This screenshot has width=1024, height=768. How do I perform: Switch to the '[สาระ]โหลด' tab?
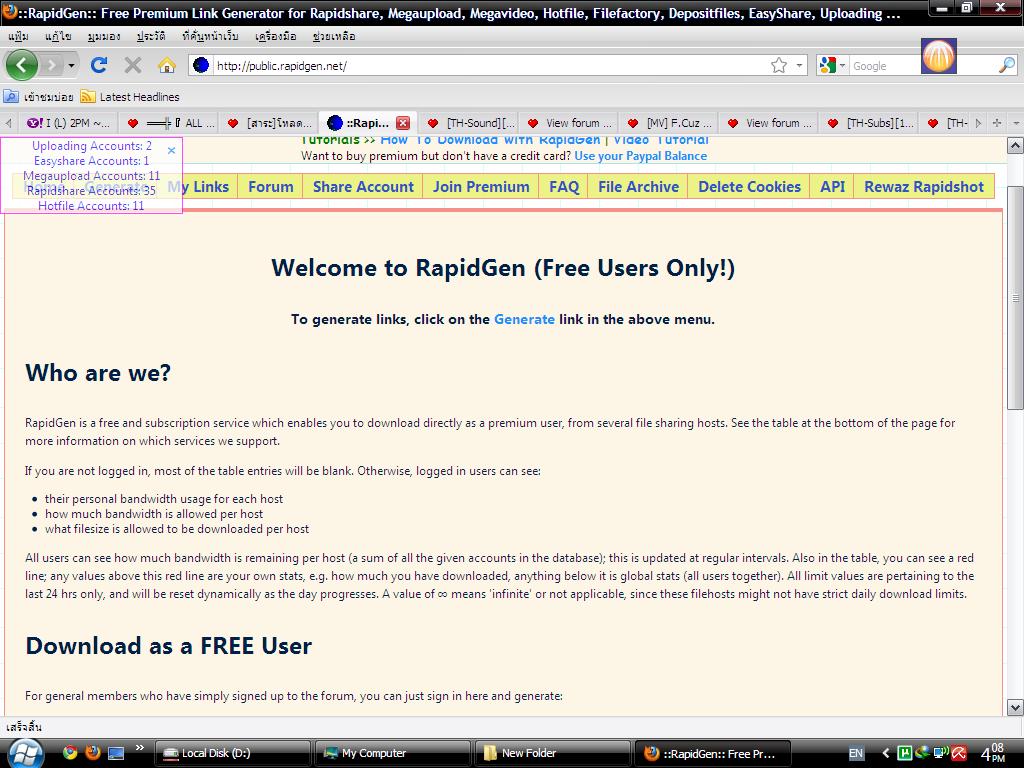coord(268,123)
